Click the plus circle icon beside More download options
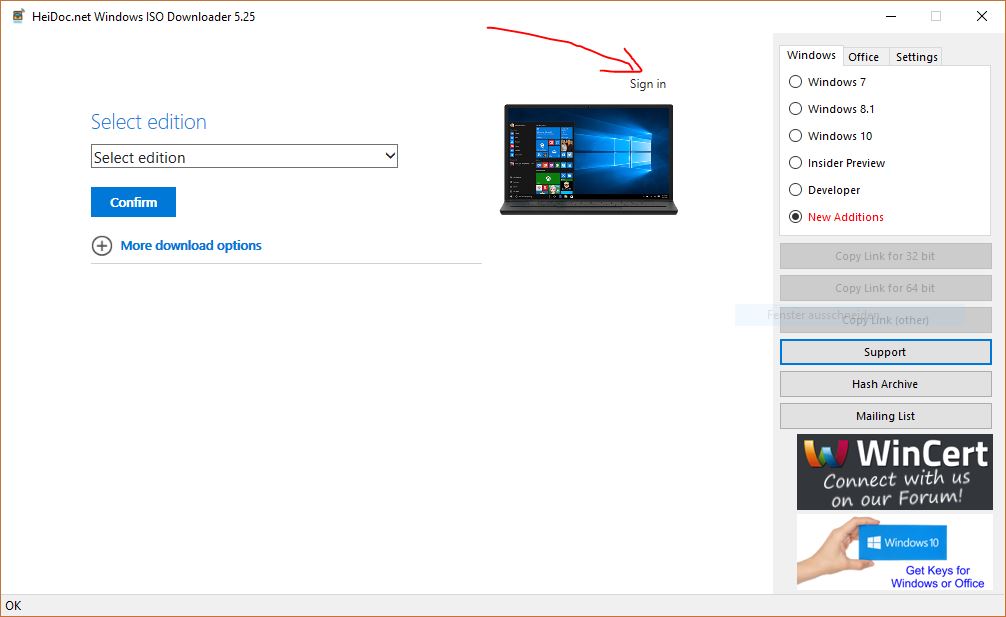Screen dimensions: 1006x617 click(101, 246)
